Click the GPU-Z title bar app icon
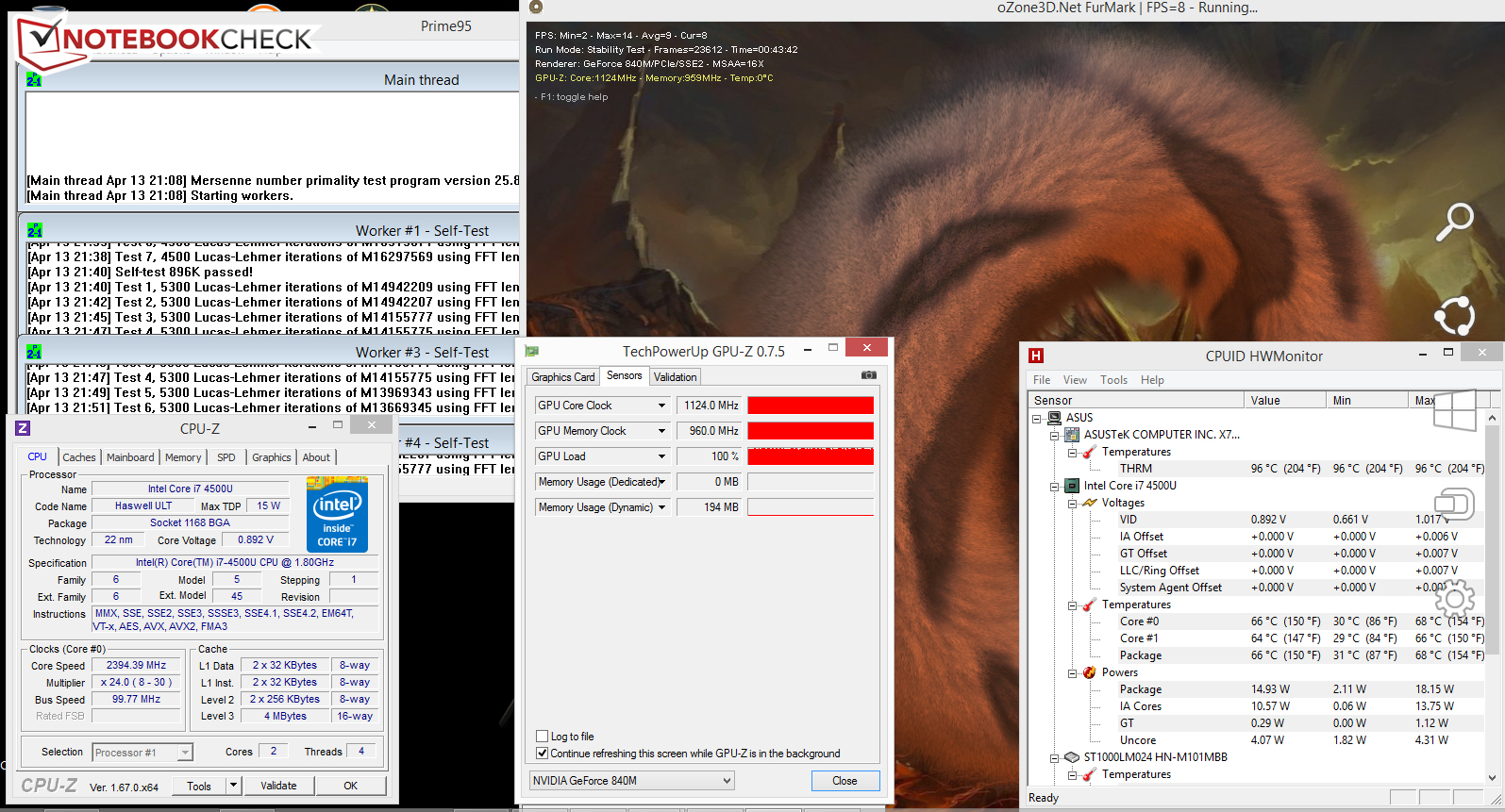This screenshot has height=812, width=1505. point(532,351)
